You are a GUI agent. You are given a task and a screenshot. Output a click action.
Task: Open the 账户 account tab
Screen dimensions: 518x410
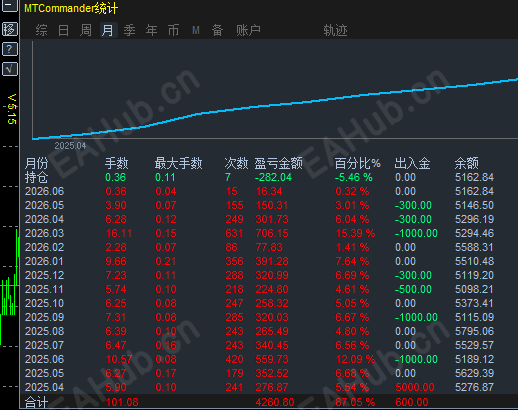pyautogui.click(x=248, y=30)
